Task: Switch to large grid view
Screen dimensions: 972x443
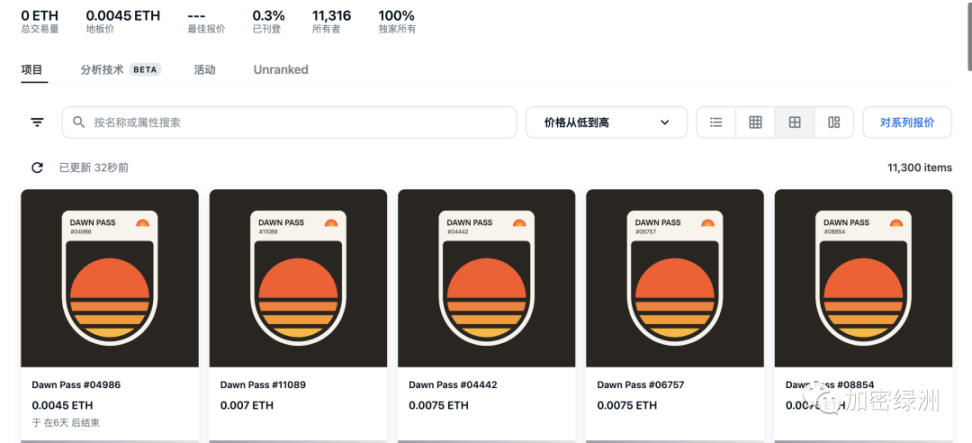Action: (x=794, y=122)
